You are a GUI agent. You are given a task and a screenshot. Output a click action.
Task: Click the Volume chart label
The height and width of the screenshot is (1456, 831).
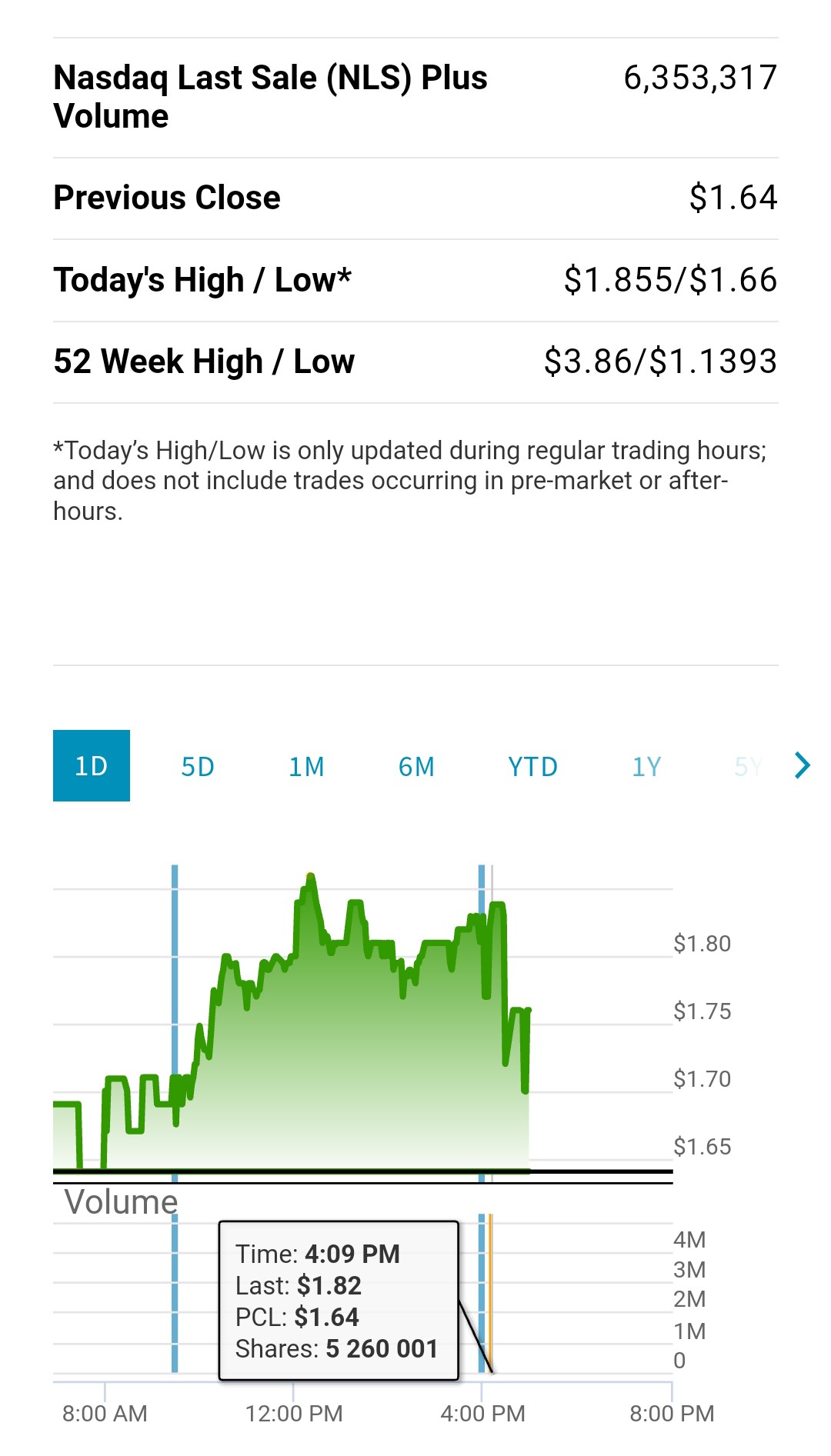tap(121, 1202)
